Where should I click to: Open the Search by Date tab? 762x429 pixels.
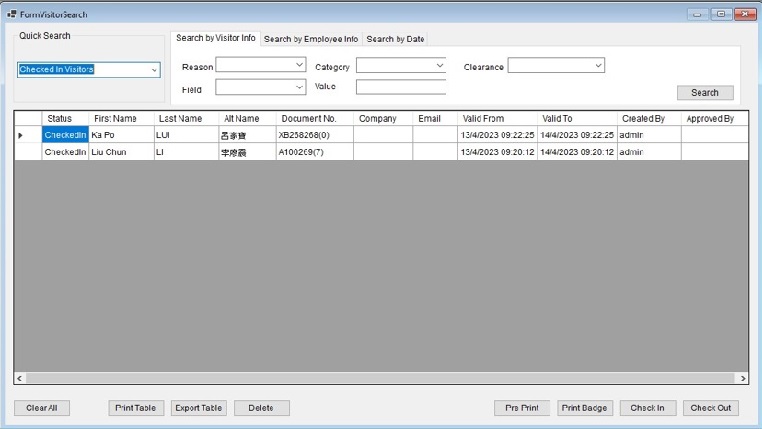pos(395,39)
